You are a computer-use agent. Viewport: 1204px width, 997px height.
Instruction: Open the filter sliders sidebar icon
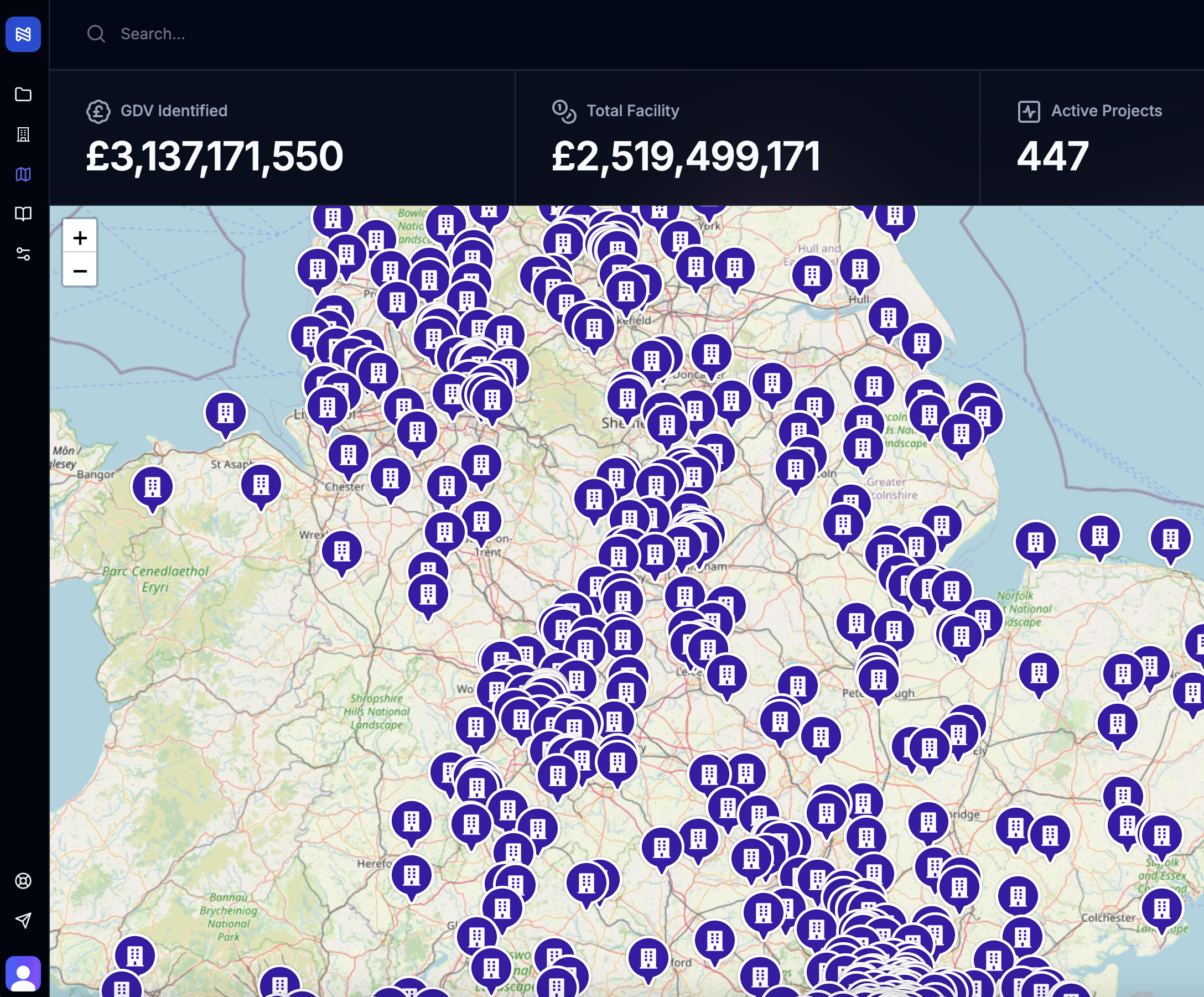pos(23,254)
